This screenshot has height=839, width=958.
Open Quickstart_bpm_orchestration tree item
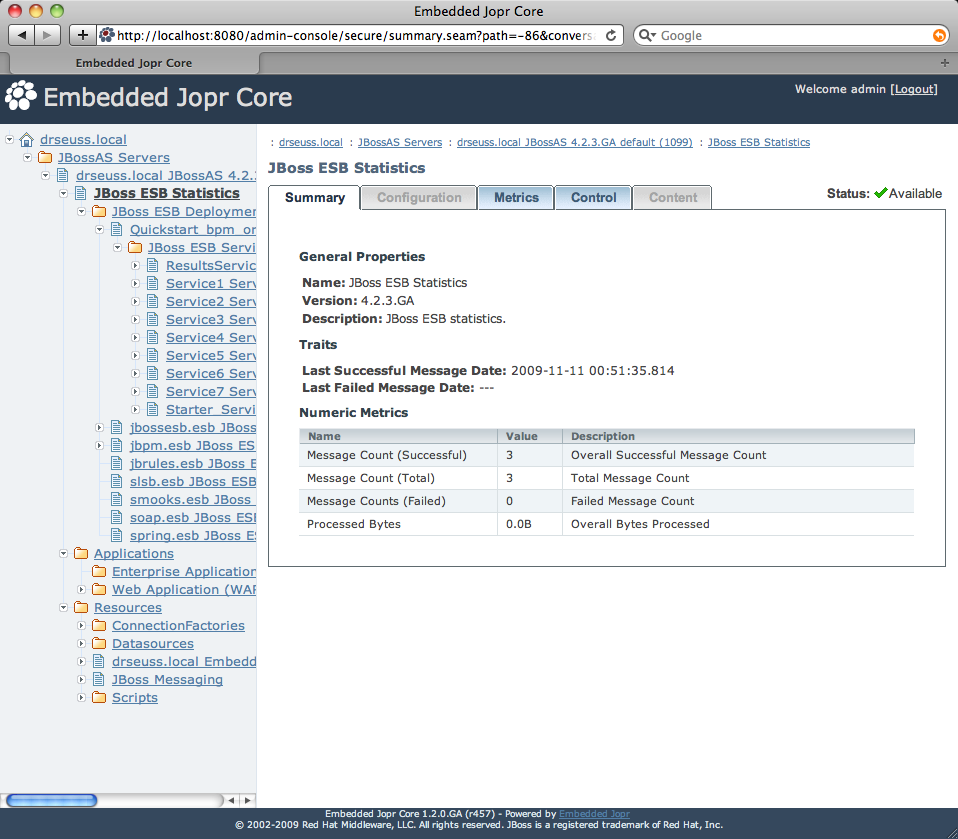(192, 230)
